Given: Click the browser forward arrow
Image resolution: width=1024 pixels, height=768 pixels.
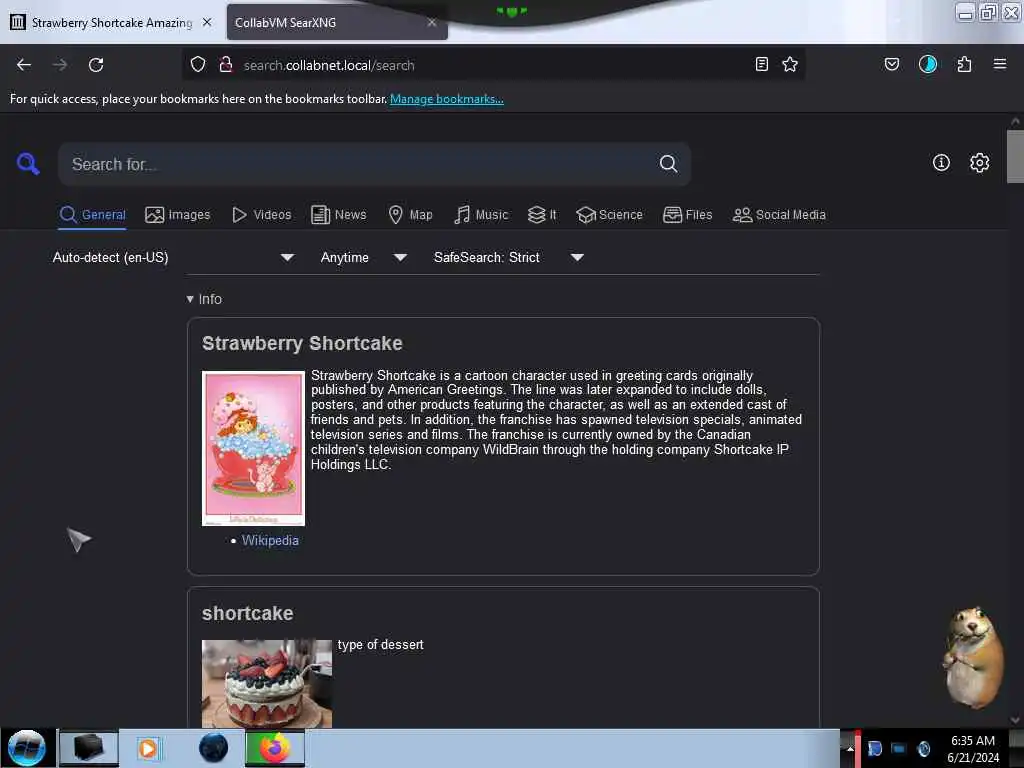Looking at the screenshot, I should click(60, 65).
